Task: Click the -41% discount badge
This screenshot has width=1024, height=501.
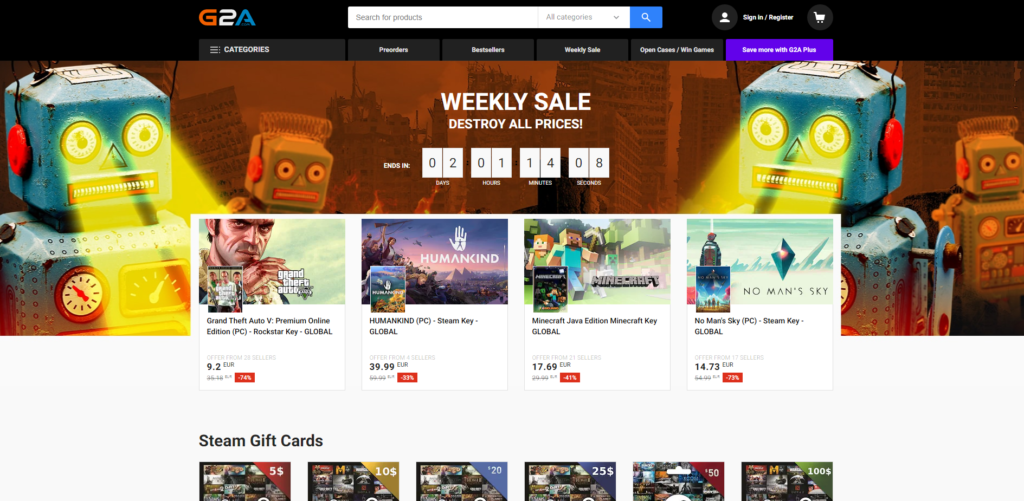Action: click(570, 378)
